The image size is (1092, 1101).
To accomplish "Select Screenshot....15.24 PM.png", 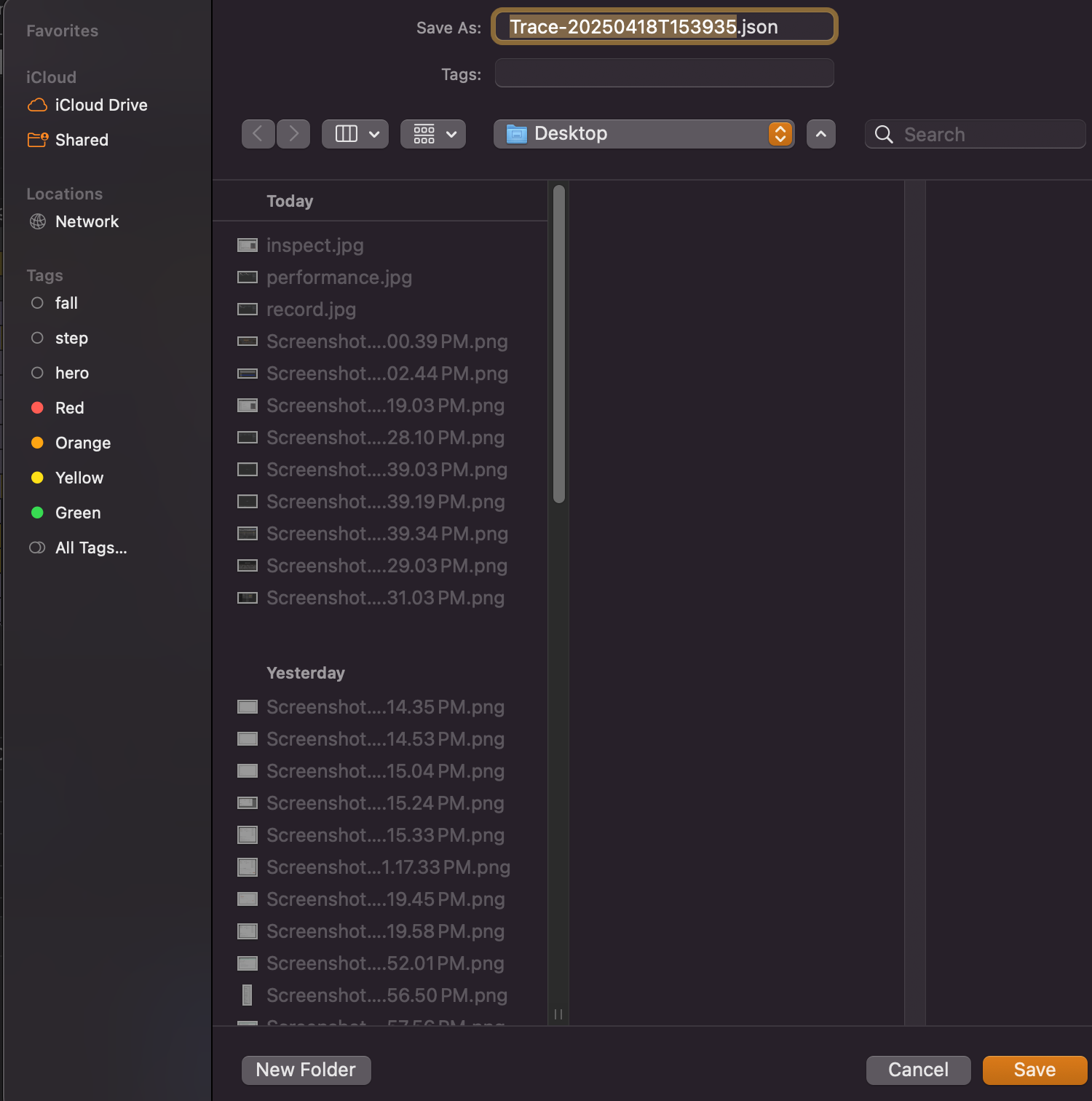I will point(386,803).
